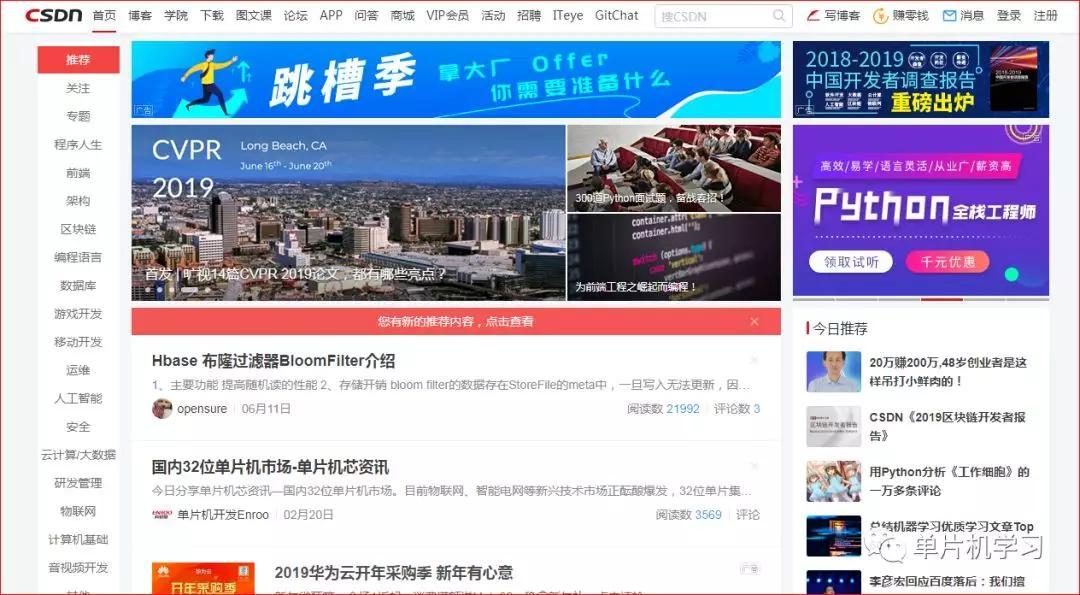Select the 移动开发 sidebar category

tap(79, 342)
